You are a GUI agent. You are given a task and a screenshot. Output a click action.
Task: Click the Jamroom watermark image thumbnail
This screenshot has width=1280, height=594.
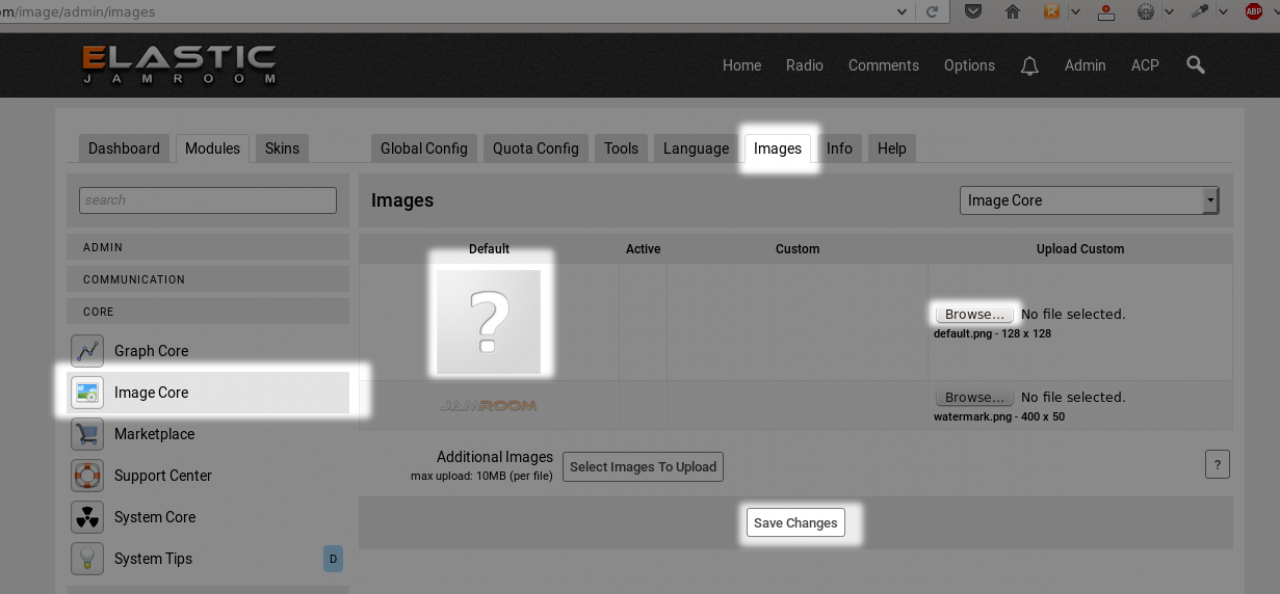488,405
